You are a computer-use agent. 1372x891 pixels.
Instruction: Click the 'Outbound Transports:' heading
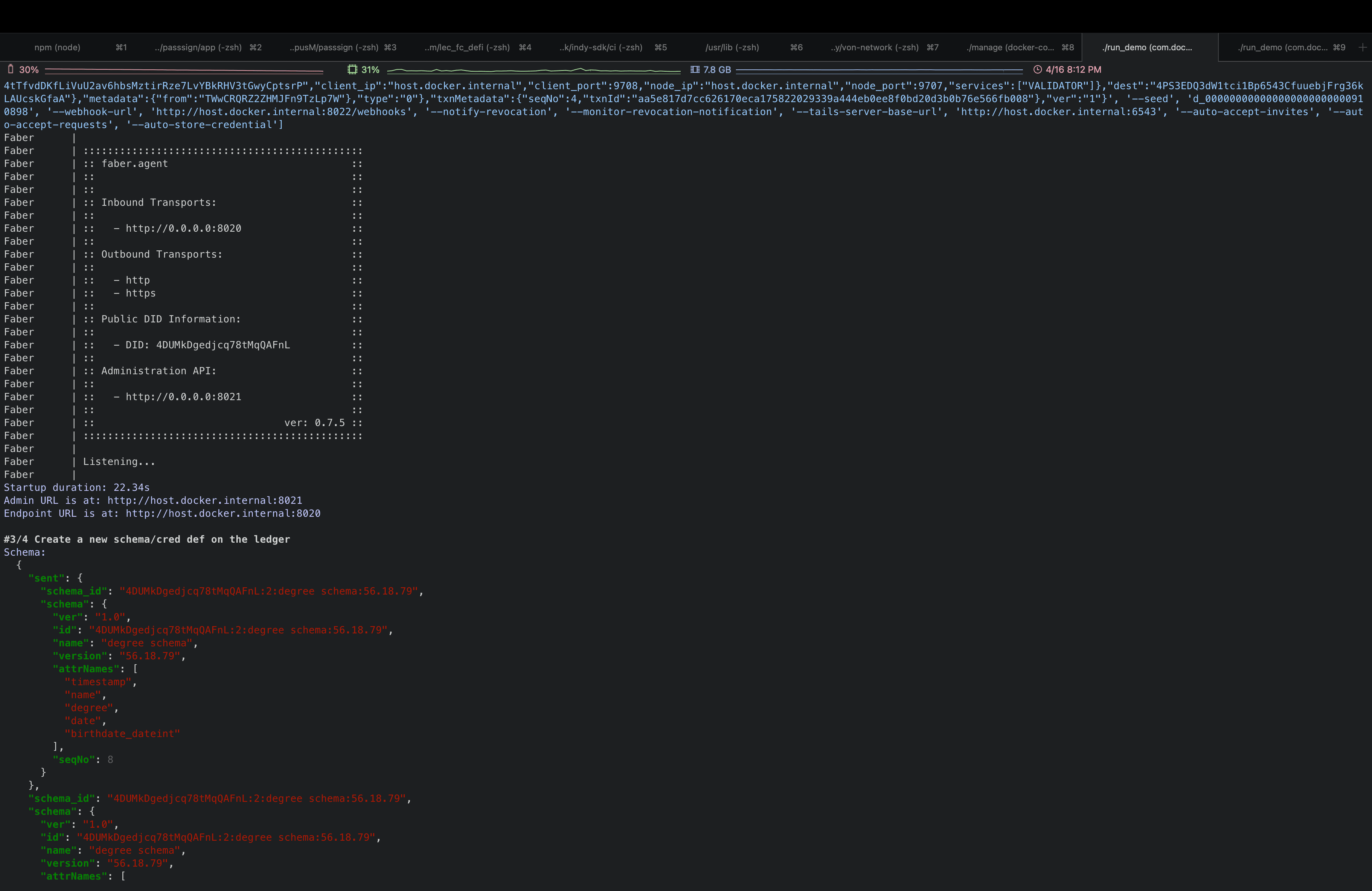162,254
